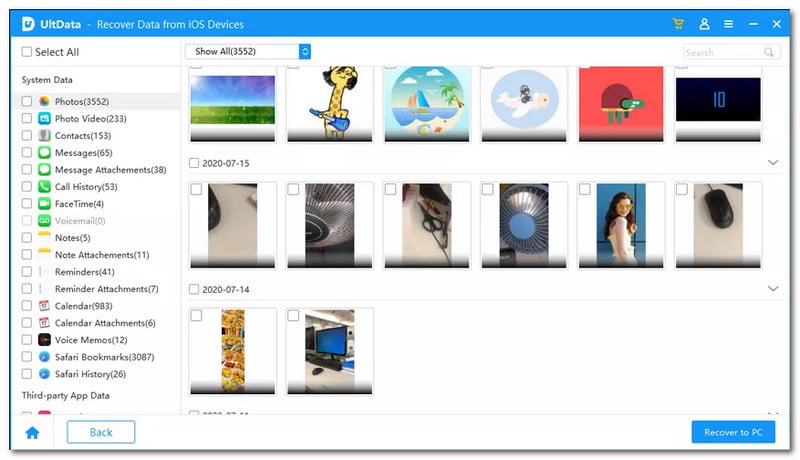This screenshot has height=460, width=800.
Task: Click the Note Attachments icon
Action: [x=44, y=254]
